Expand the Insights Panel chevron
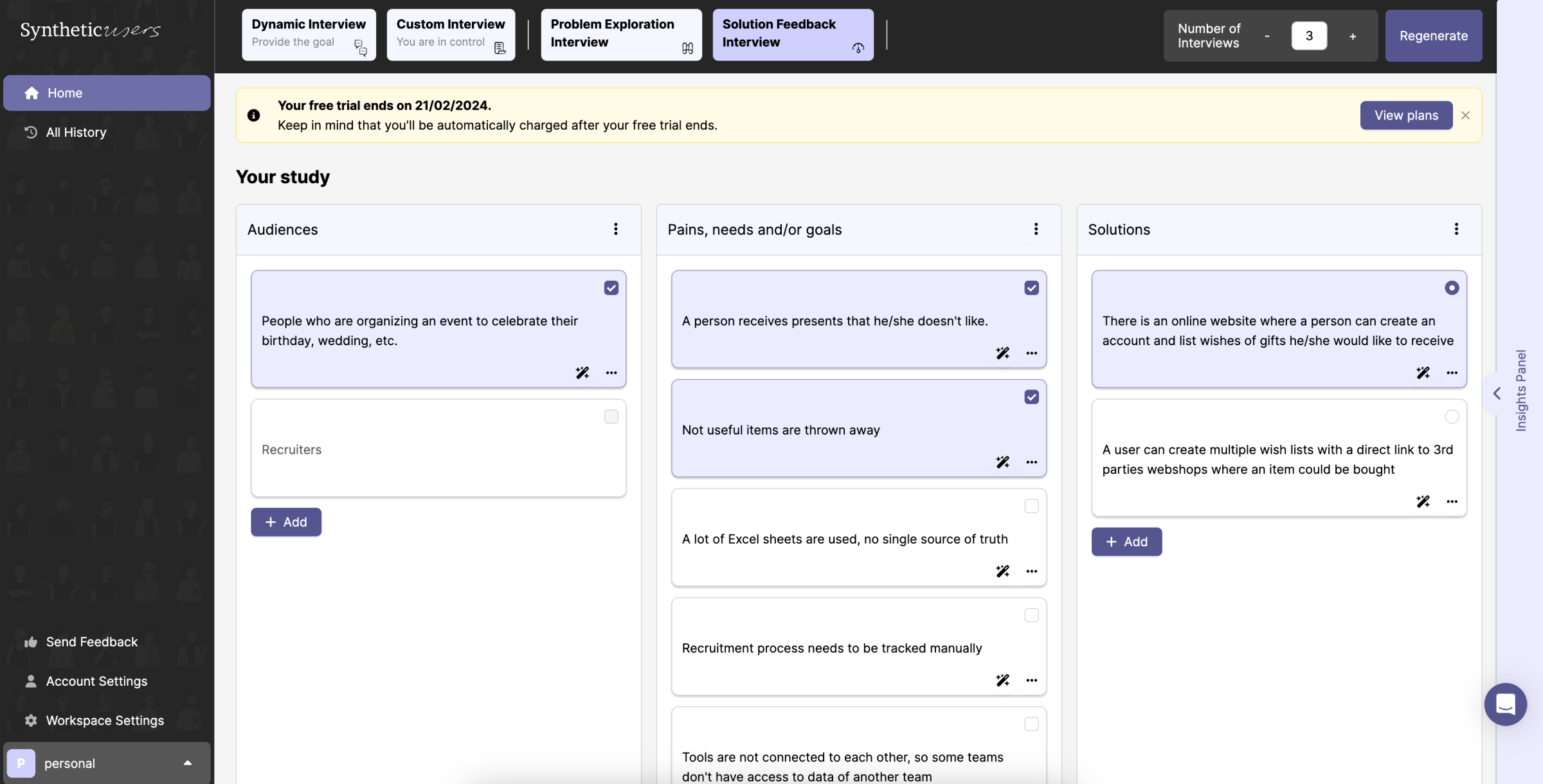The image size is (1543, 784). tap(1497, 393)
